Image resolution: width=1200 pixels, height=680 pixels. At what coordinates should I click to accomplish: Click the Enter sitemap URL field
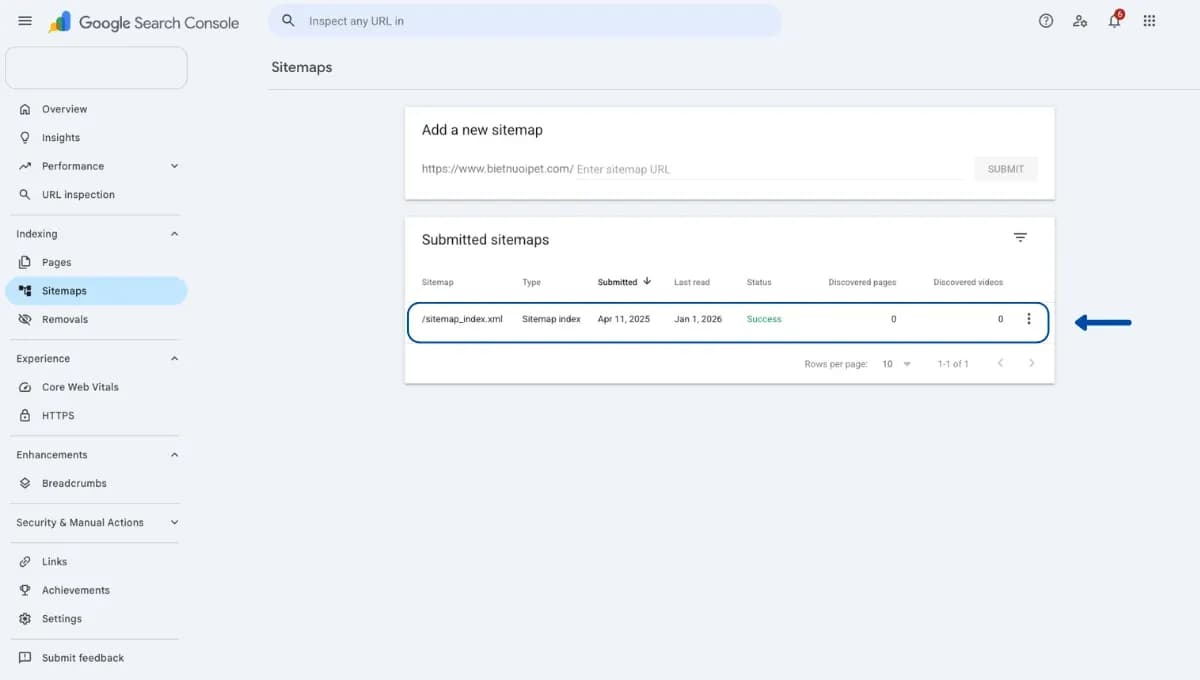[x=768, y=169]
